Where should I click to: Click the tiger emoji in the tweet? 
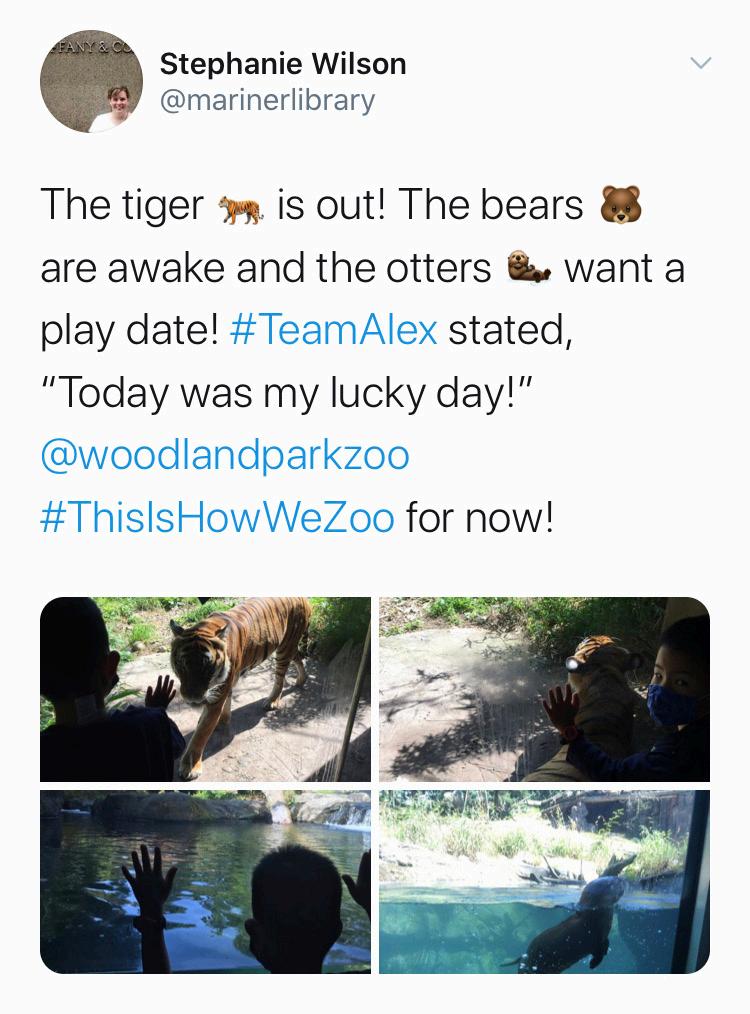[240, 209]
